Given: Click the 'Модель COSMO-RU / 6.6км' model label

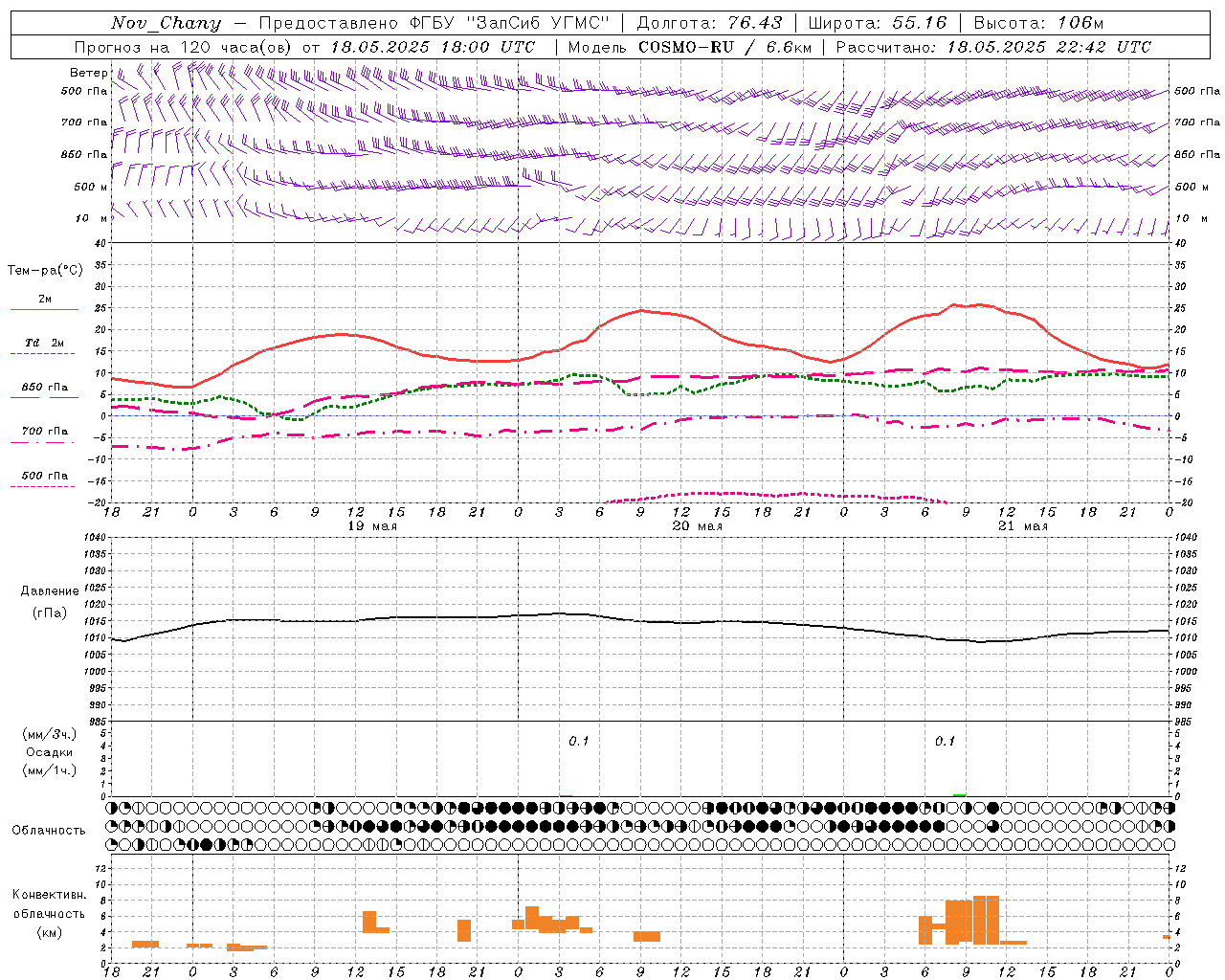Looking at the screenshot, I should 690,47.
